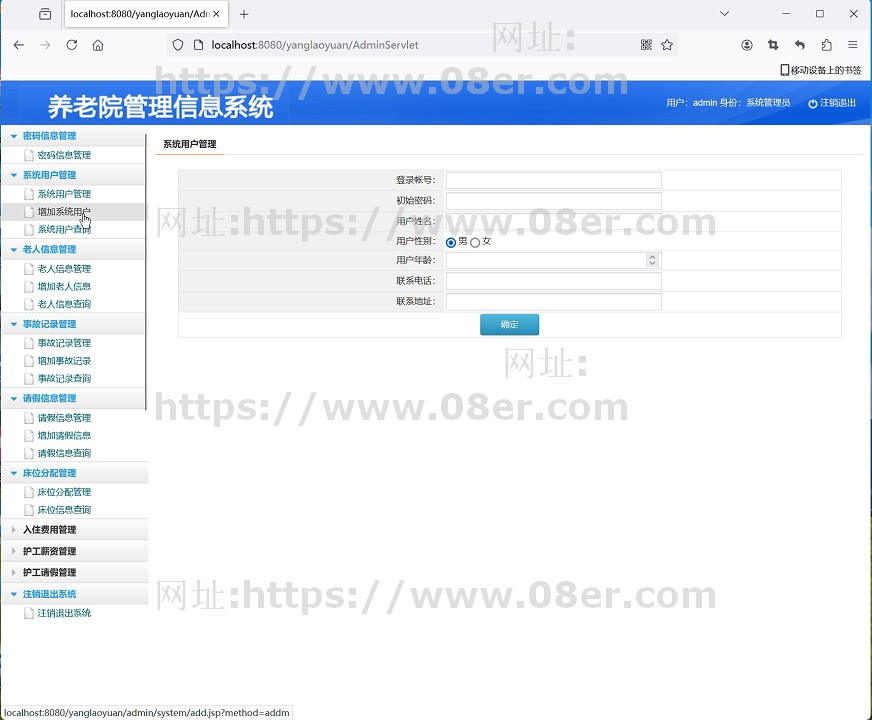Open the browser hamburger menu

tap(853, 45)
